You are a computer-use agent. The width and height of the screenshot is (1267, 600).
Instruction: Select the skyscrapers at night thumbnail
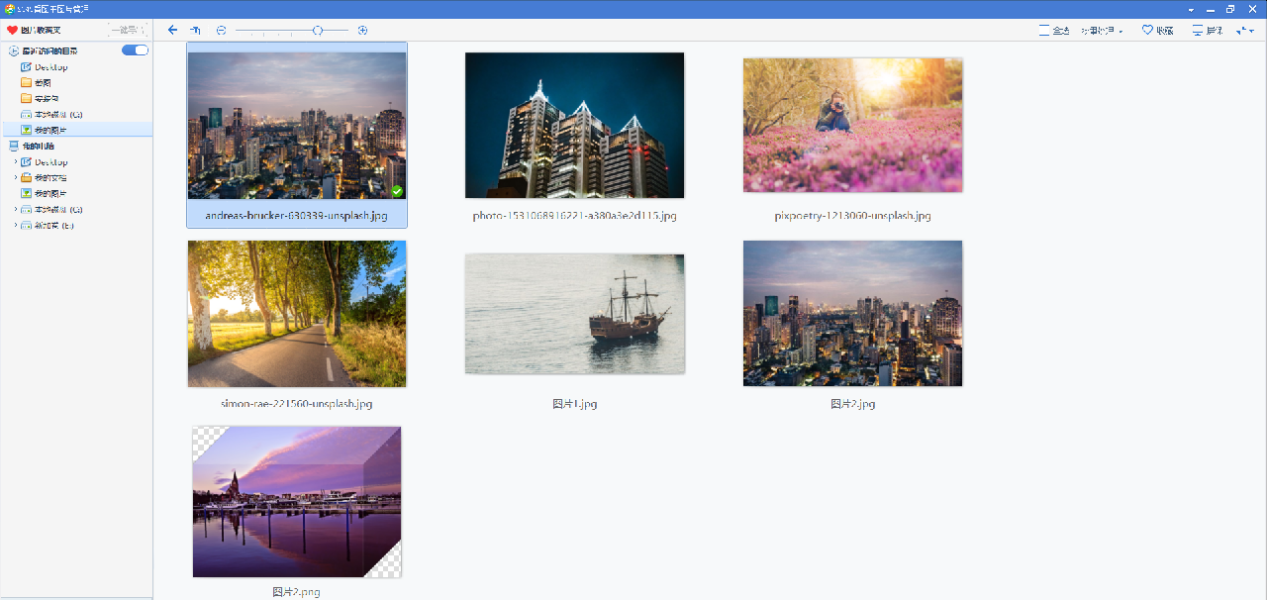[575, 125]
